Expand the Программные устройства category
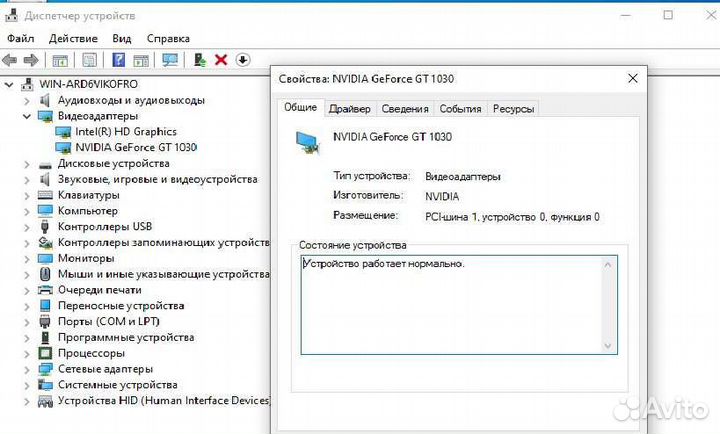The height and width of the screenshot is (434, 720). pos(27,338)
